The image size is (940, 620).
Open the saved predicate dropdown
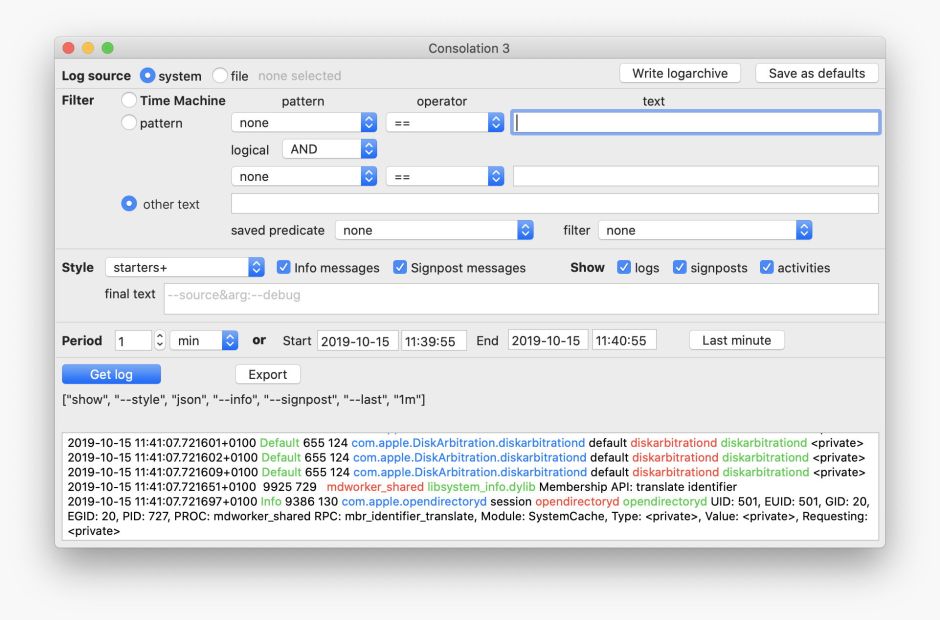tap(434, 230)
